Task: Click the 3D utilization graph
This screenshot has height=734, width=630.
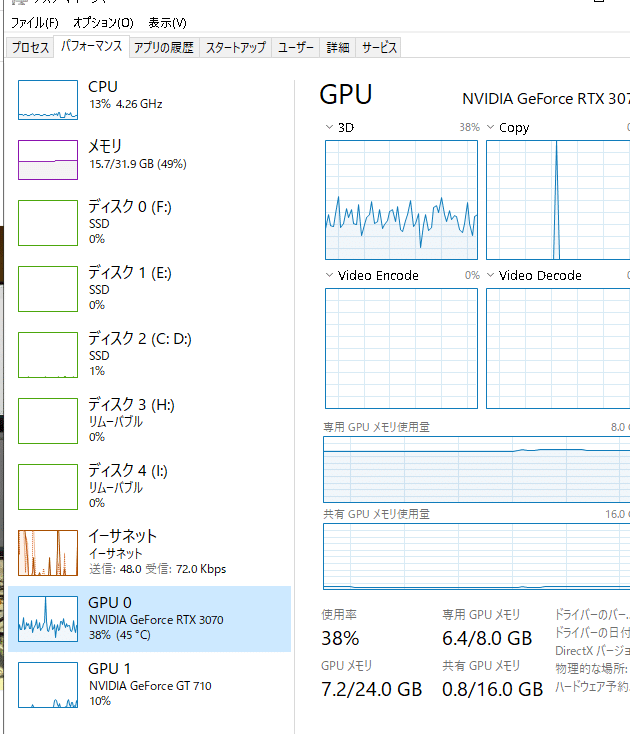Action: click(x=401, y=200)
